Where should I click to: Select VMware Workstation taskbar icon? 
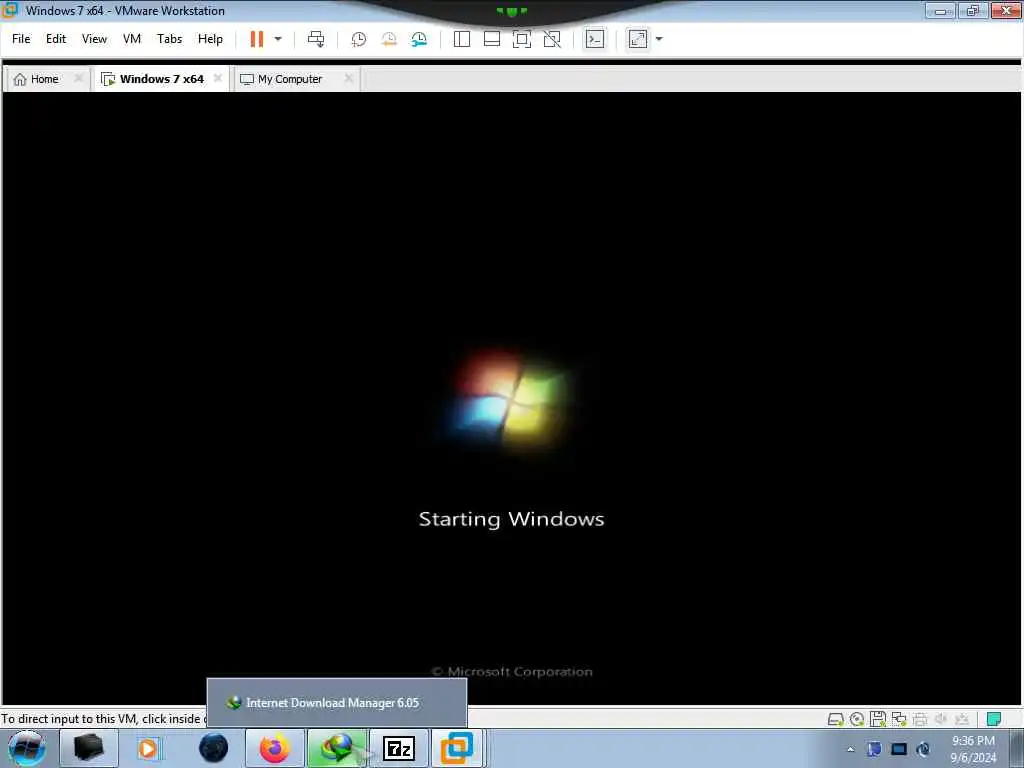pos(457,748)
